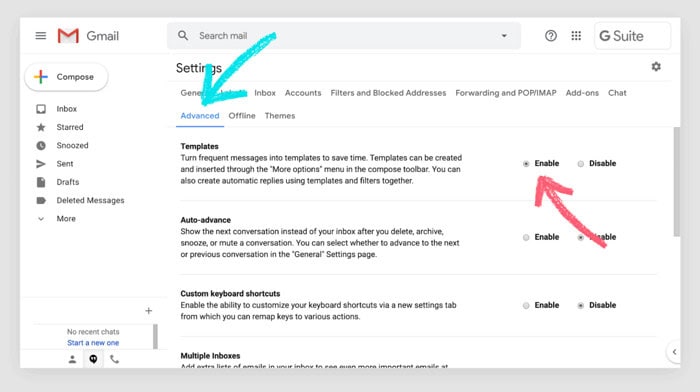
Task: Disable Templates radio button
Action: 580,164
